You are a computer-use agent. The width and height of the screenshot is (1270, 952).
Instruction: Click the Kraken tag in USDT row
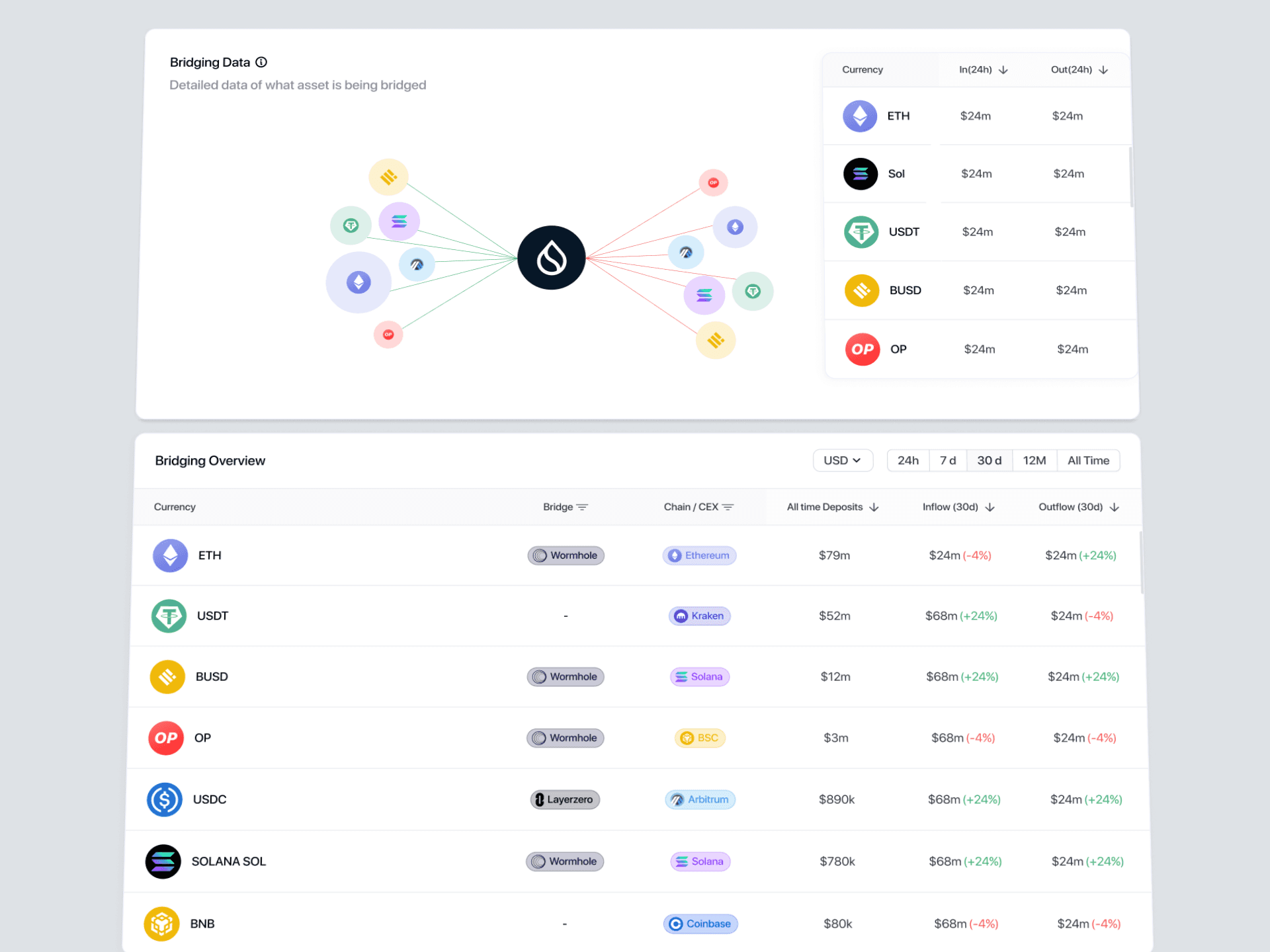coord(699,615)
